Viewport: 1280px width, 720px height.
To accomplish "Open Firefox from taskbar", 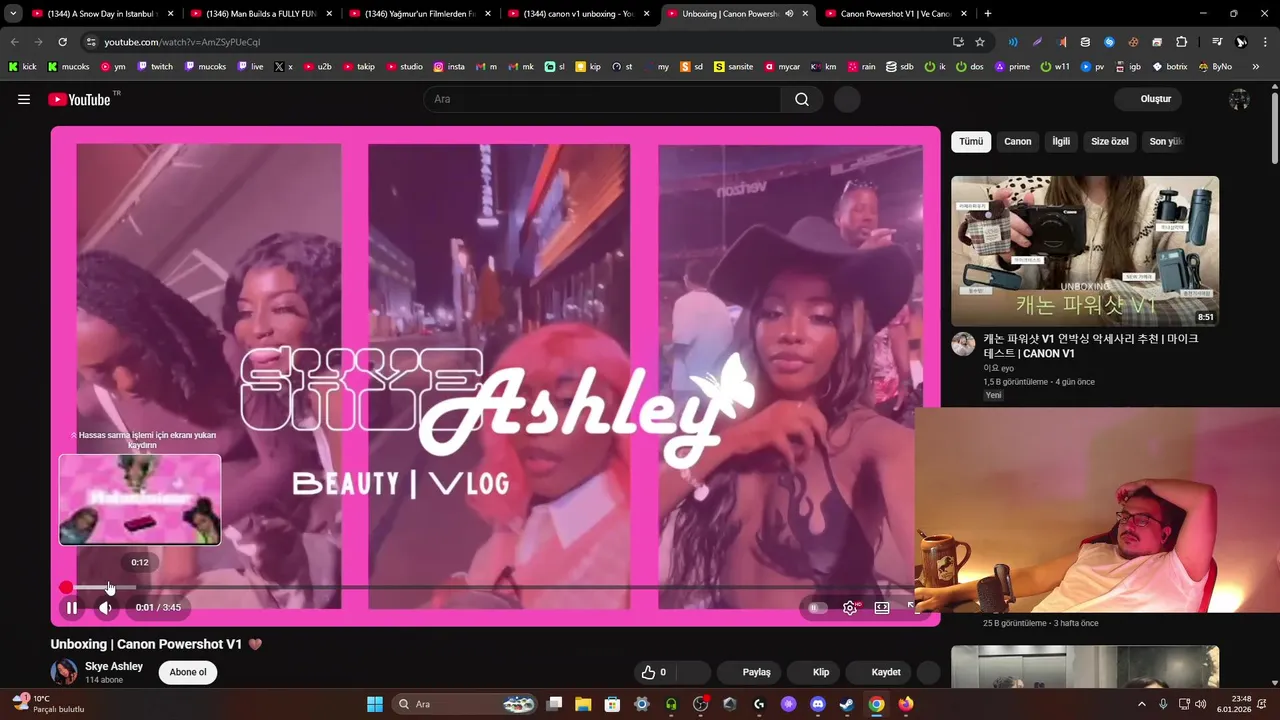I will pos(906,704).
